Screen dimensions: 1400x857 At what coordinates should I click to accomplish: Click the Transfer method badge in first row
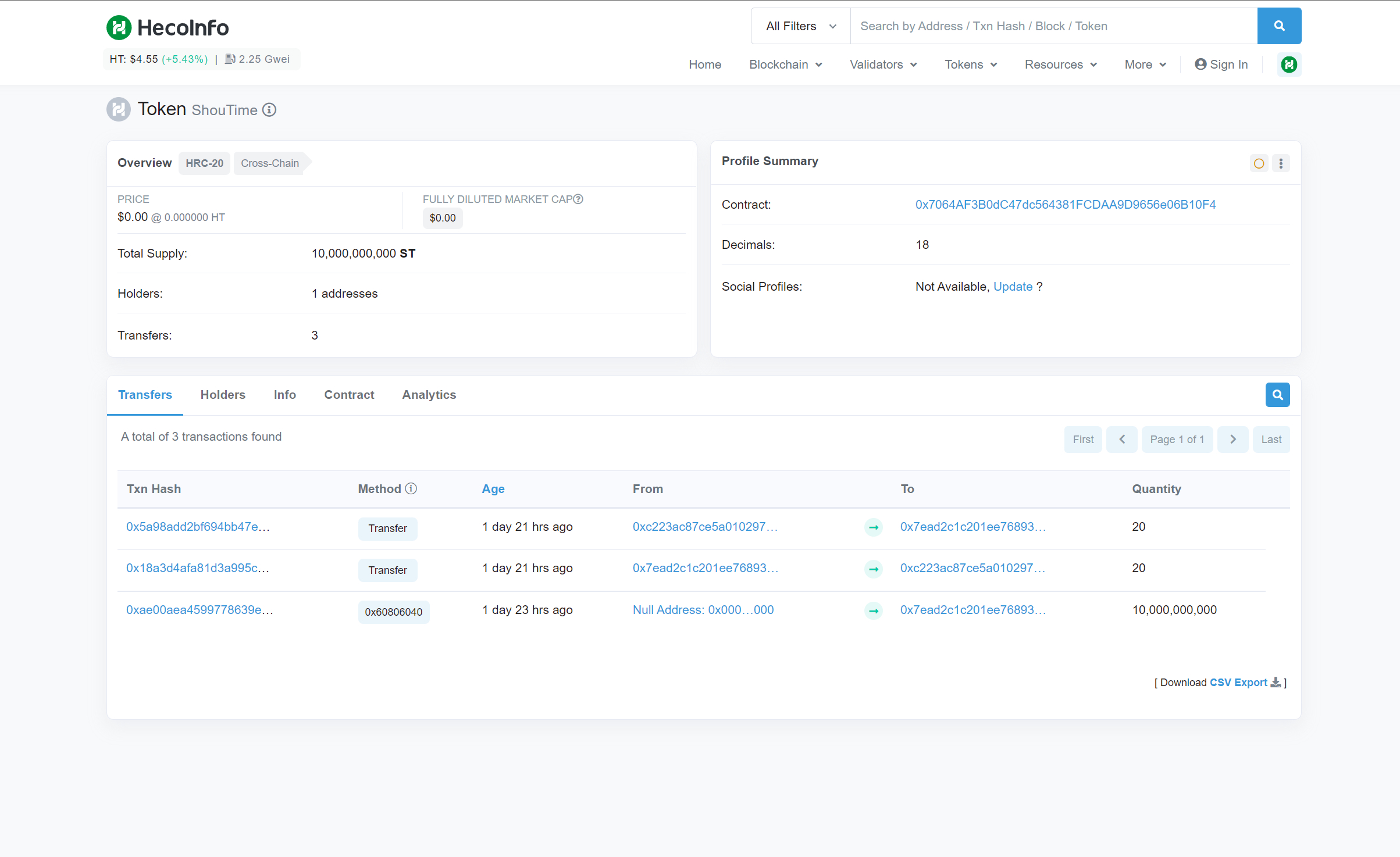tap(387, 529)
